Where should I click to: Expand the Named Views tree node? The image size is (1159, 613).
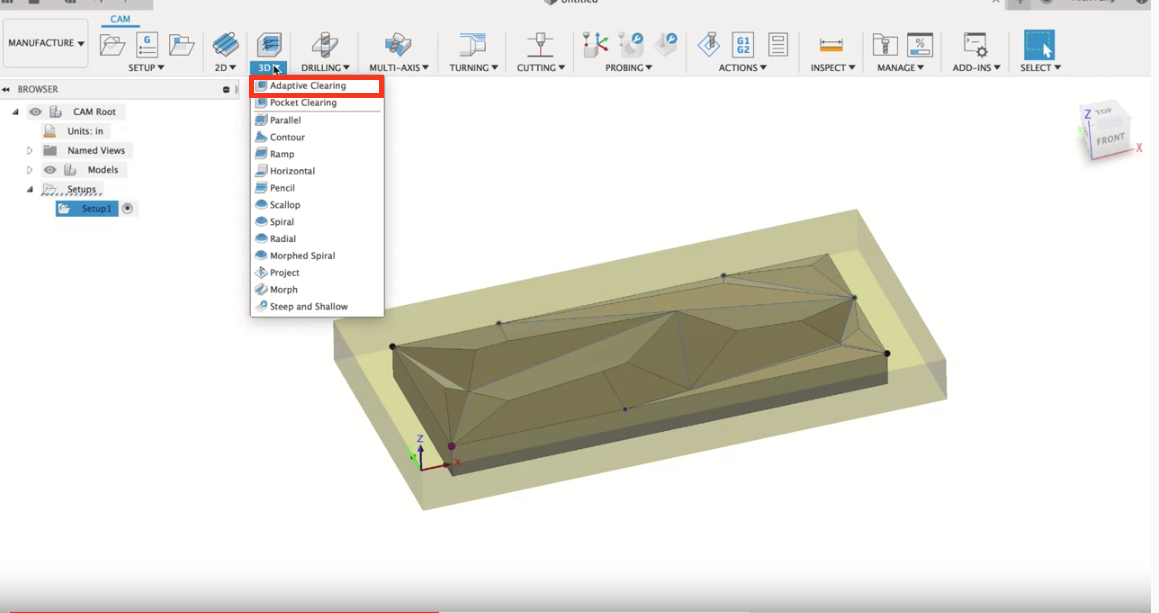click(29, 150)
